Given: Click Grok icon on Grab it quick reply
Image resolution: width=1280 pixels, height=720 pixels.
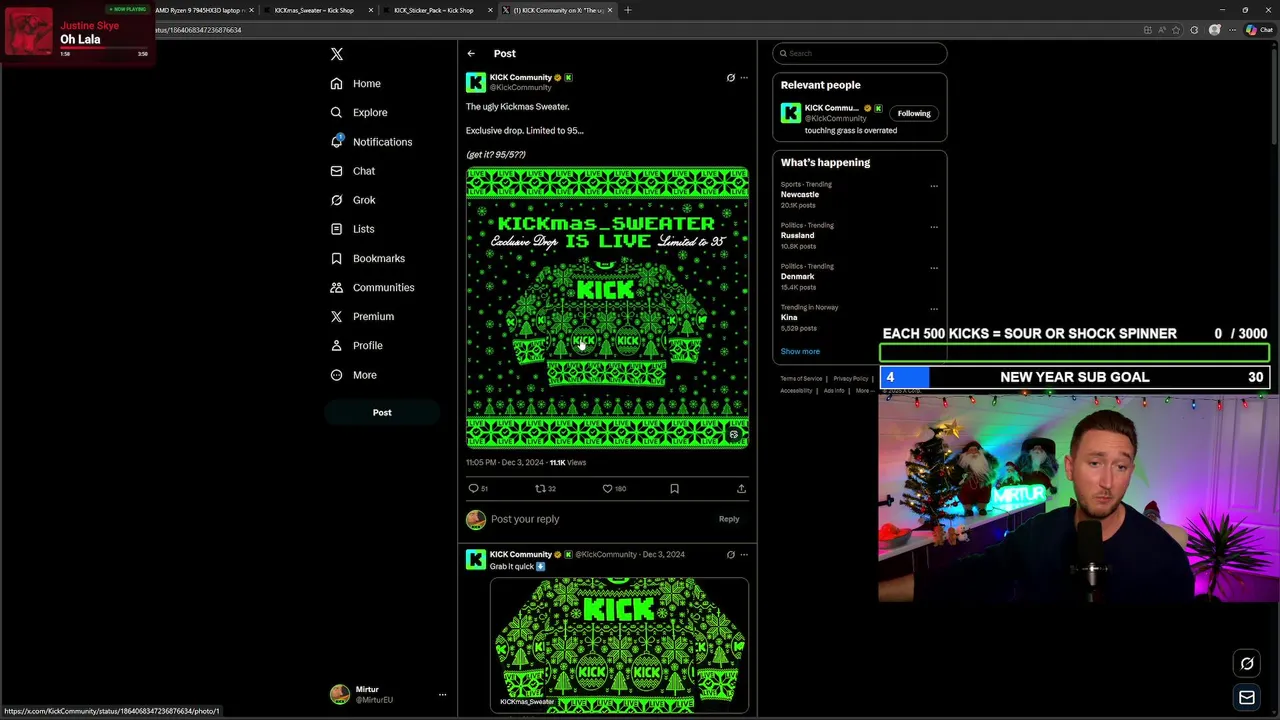Looking at the screenshot, I should click(730, 555).
